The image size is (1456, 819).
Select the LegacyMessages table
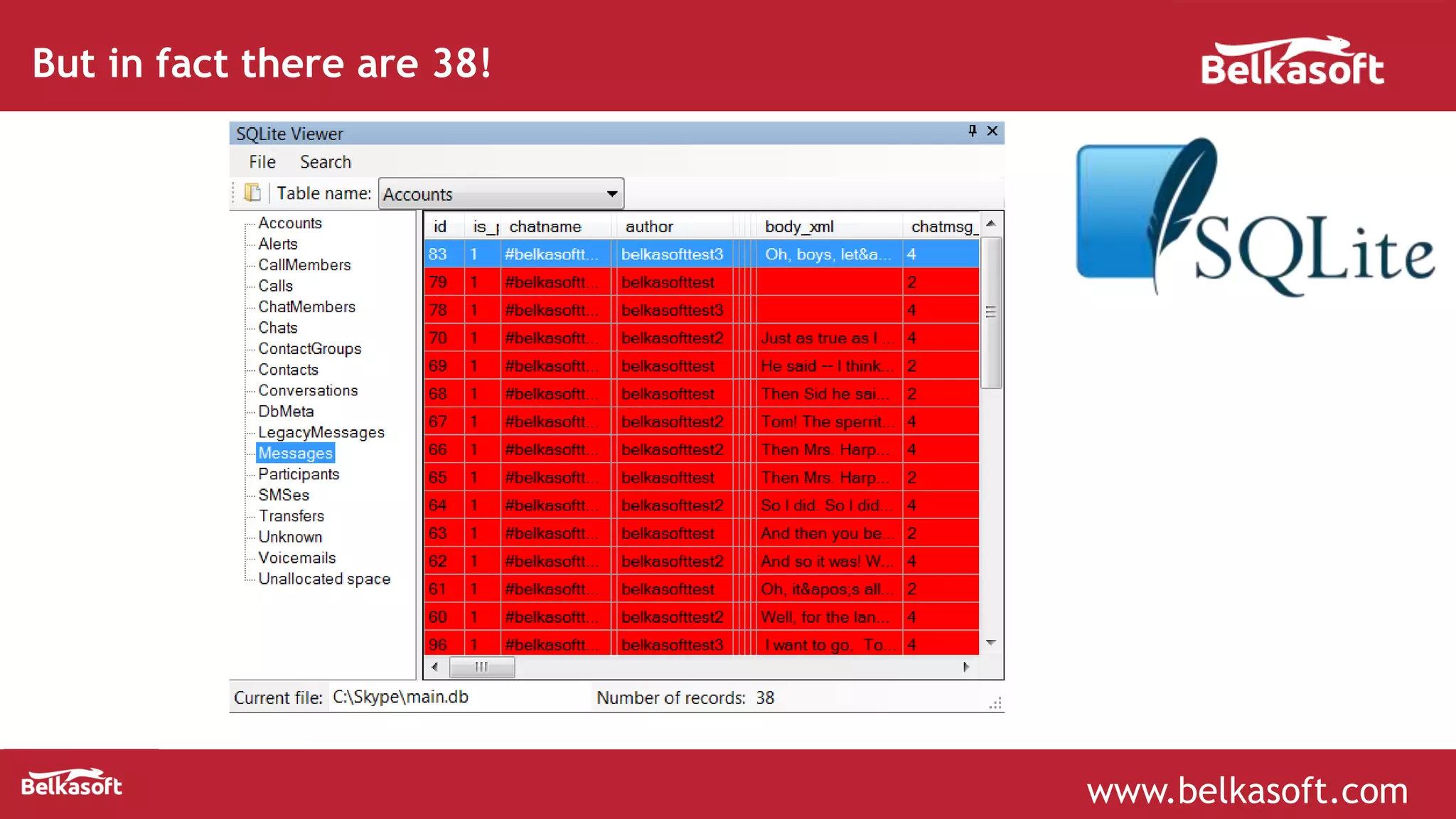tap(321, 432)
